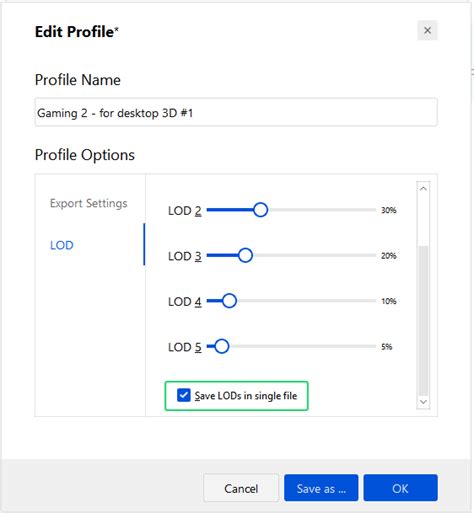Select the LOD tab

coord(62,245)
